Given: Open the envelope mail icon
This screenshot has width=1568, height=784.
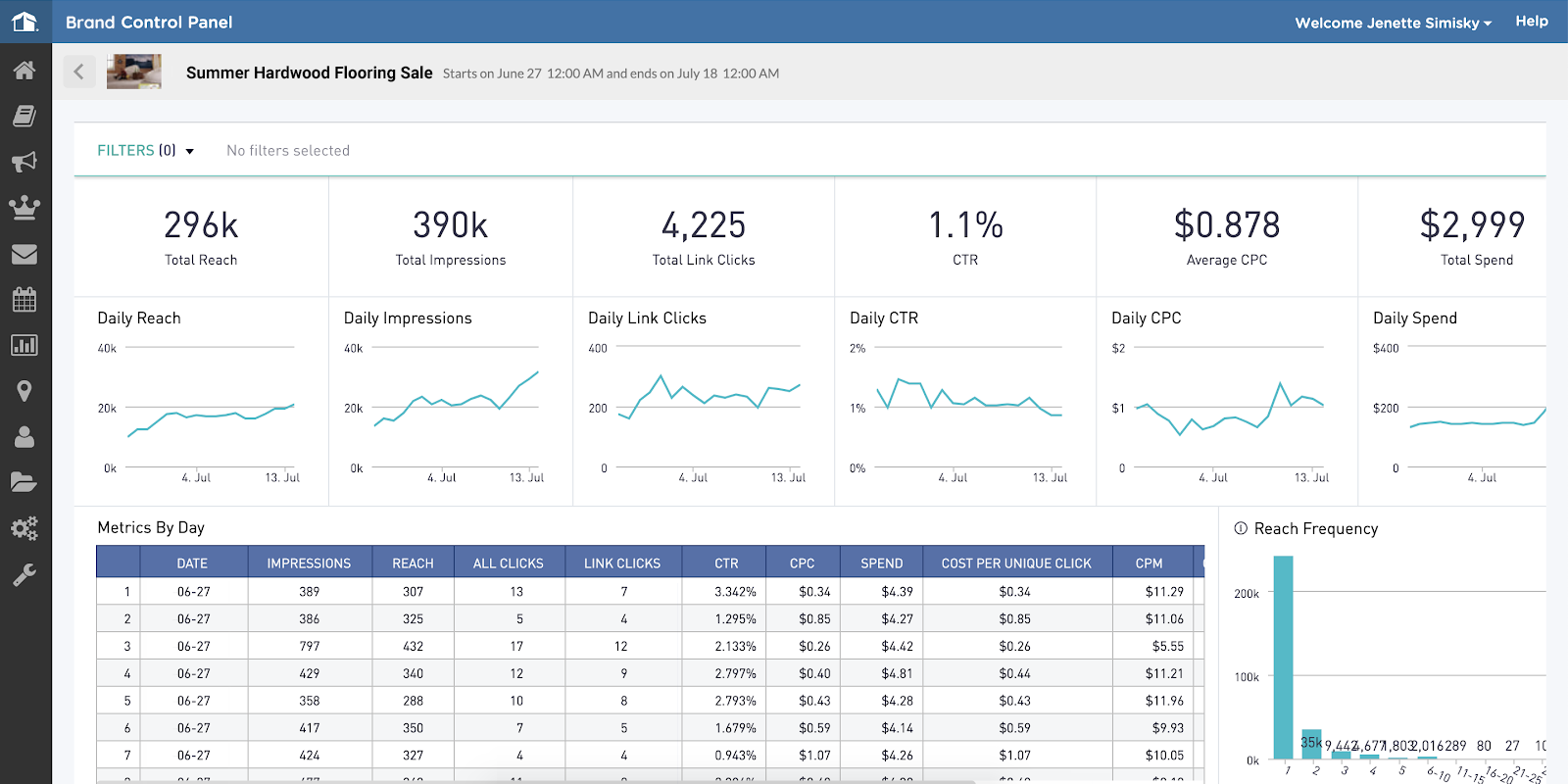Looking at the screenshot, I should coord(24,254).
